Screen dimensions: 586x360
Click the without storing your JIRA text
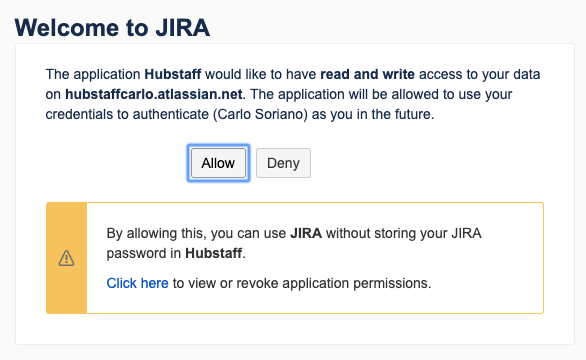pyautogui.click(x=404, y=233)
